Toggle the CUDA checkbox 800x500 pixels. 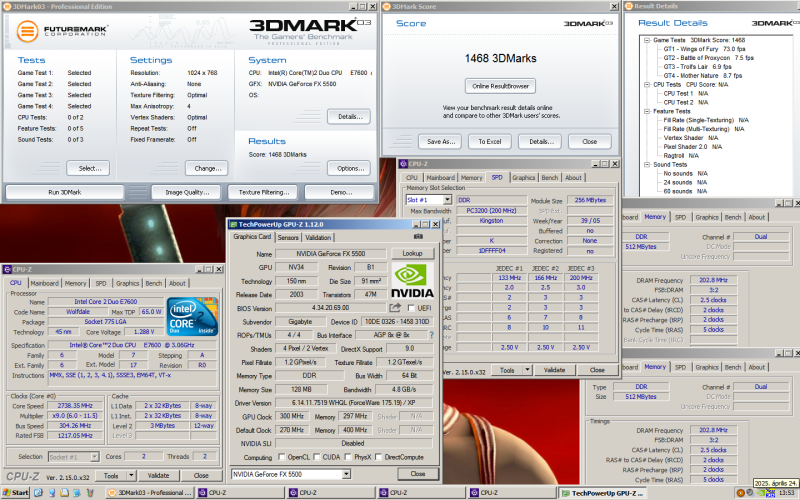click(x=317, y=457)
